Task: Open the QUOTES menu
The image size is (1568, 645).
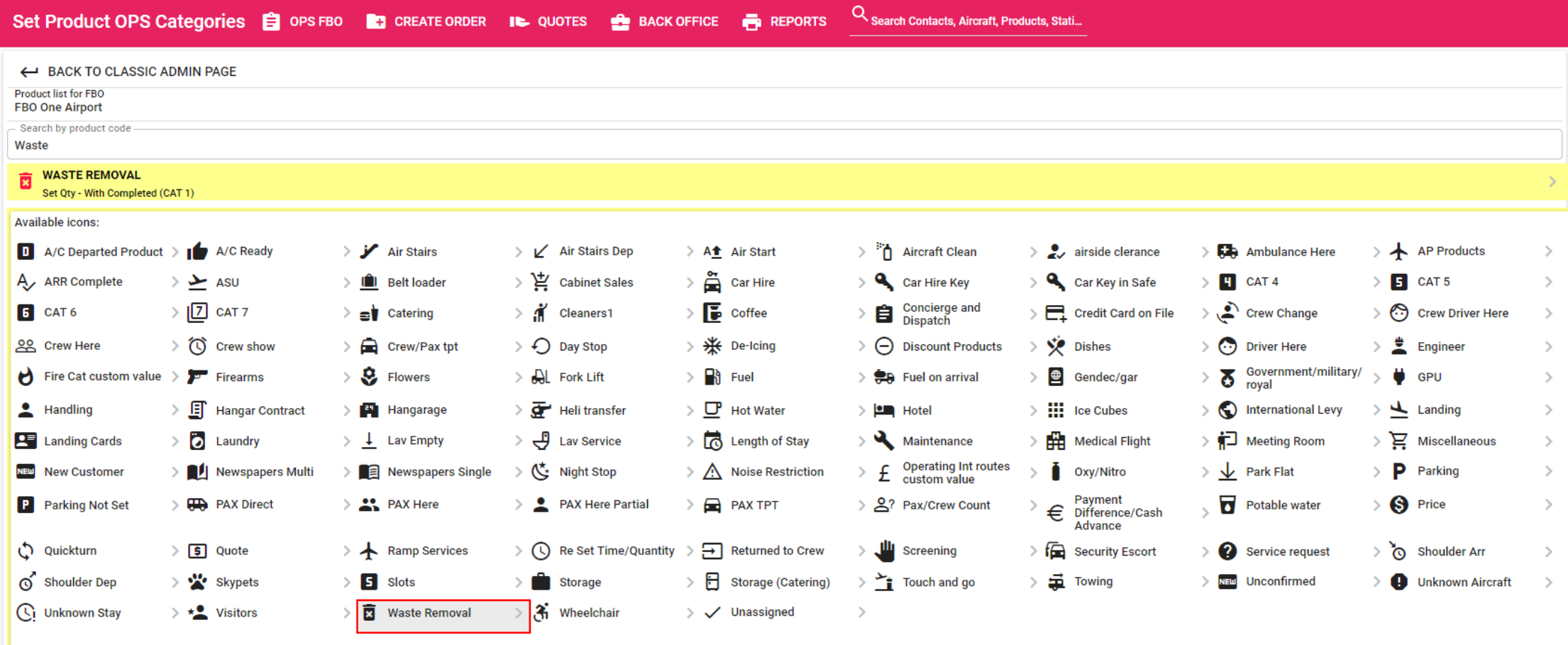Action: coord(548,21)
